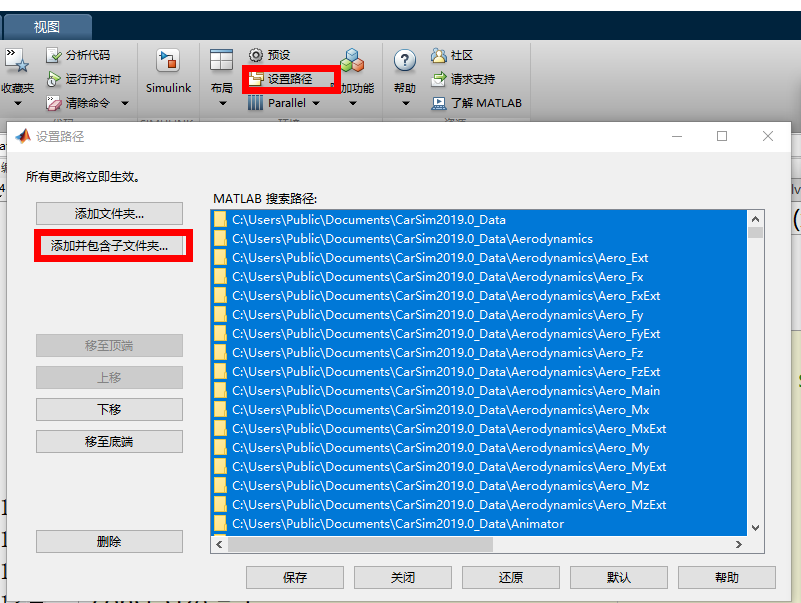Click folder icon of Aero_Main row
This screenshot has height=603, width=801.
(x=220, y=390)
